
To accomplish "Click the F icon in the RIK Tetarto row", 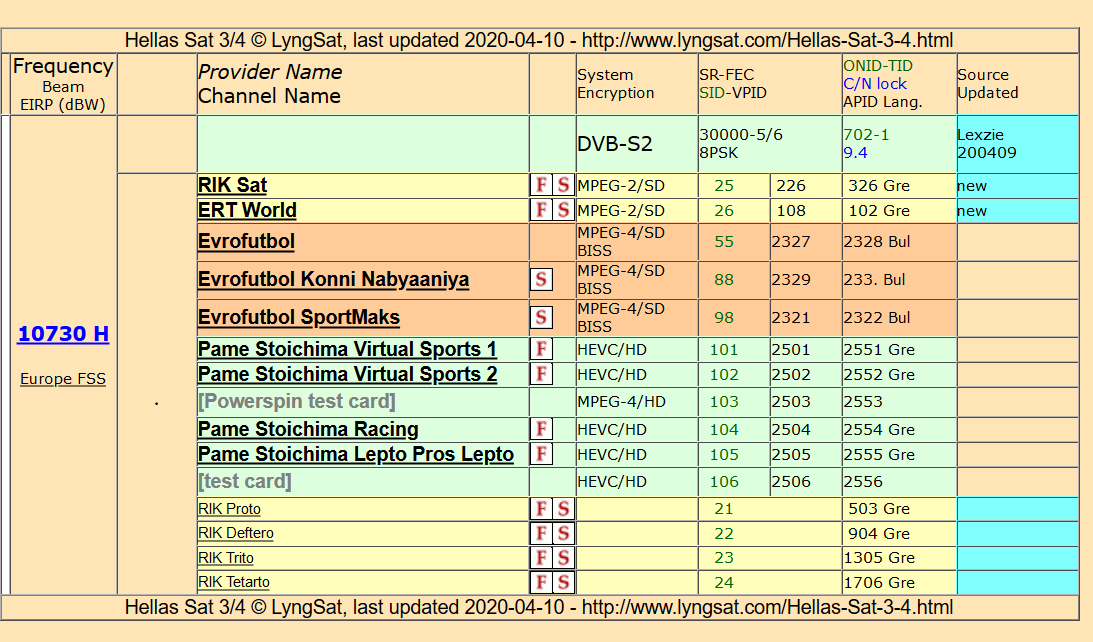I will pos(542,582).
